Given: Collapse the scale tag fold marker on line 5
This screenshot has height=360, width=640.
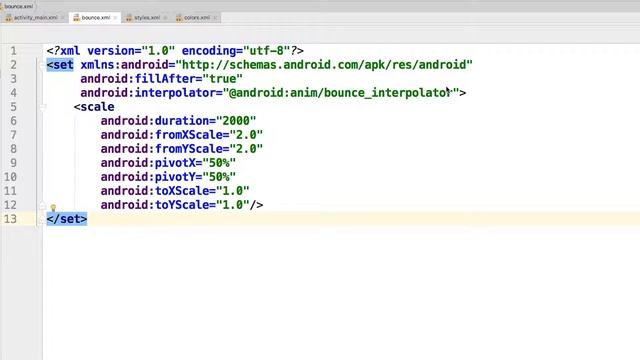Looking at the screenshot, I should [42, 107].
